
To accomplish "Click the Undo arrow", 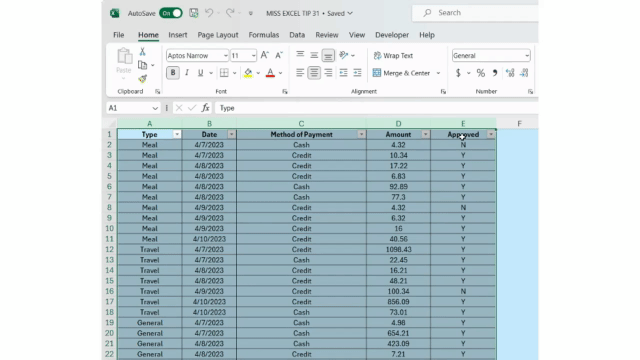I will 209,13.
